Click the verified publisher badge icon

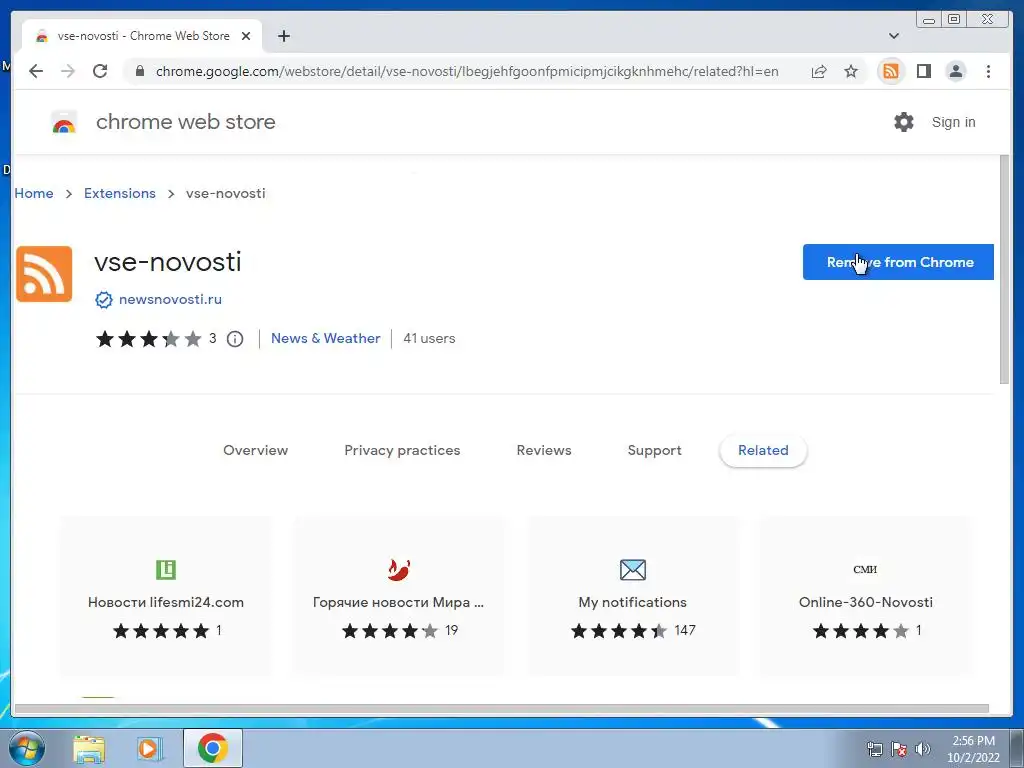pos(104,300)
